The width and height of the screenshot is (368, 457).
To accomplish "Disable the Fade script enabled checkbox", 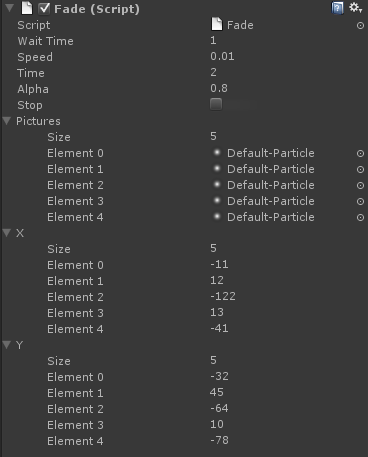I will coord(44,8).
